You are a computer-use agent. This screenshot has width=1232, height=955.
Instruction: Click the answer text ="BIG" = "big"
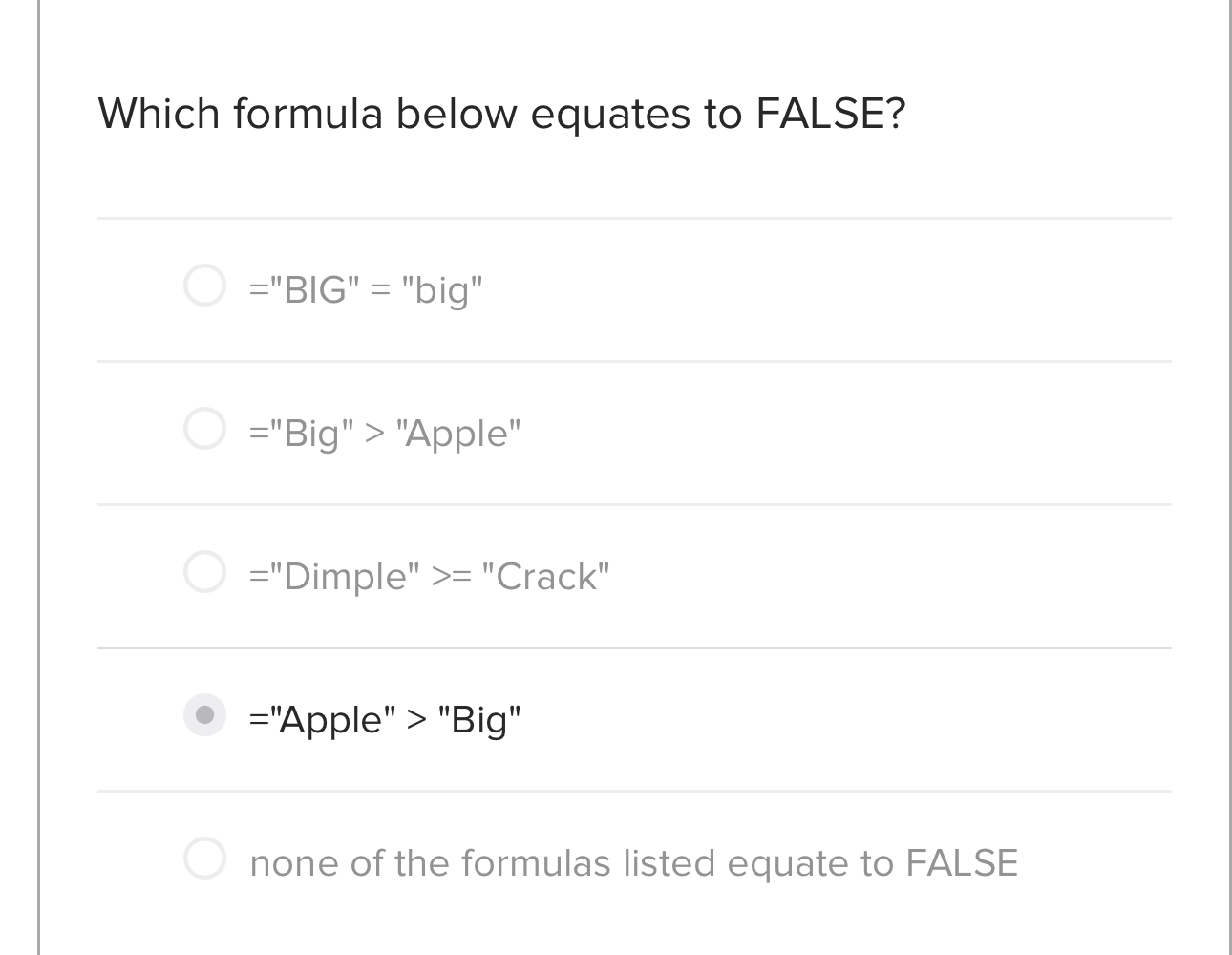pyautogui.click(x=366, y=286)
